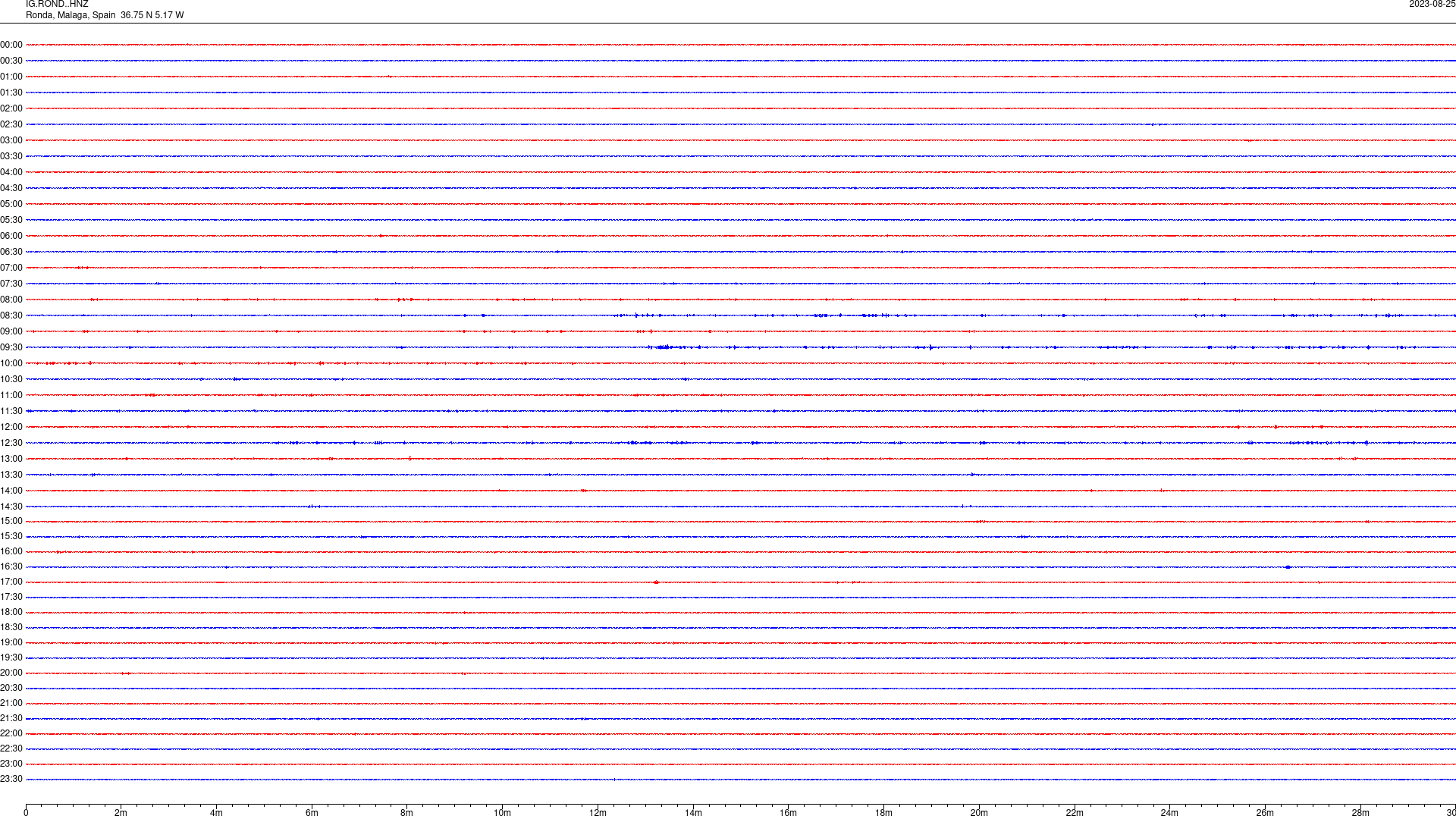Click the 12m tick label on time axis

click(598, 813)
